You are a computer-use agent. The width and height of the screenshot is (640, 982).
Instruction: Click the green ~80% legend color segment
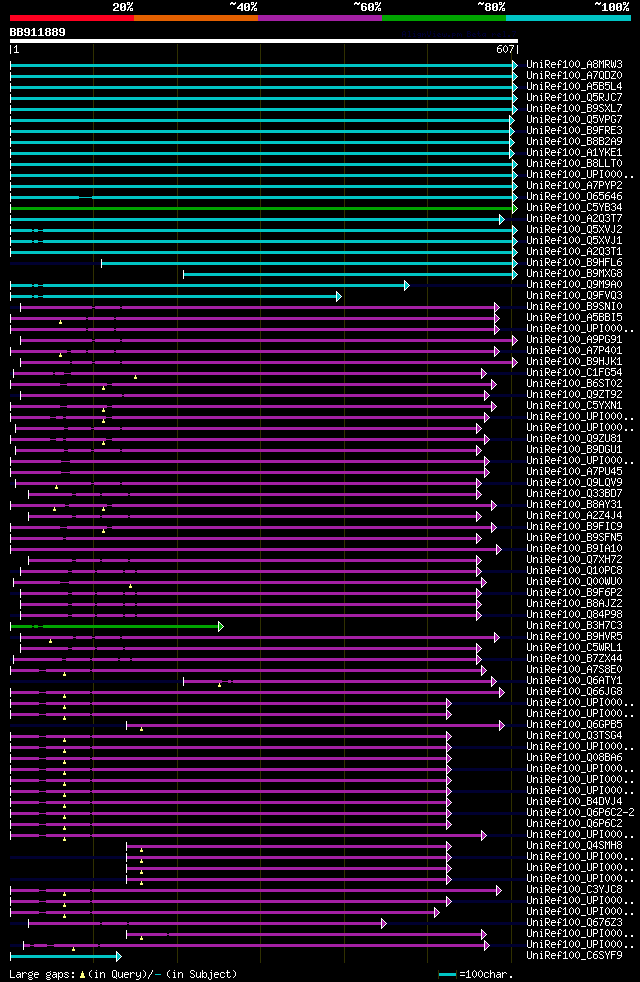[x=444, y=18]
